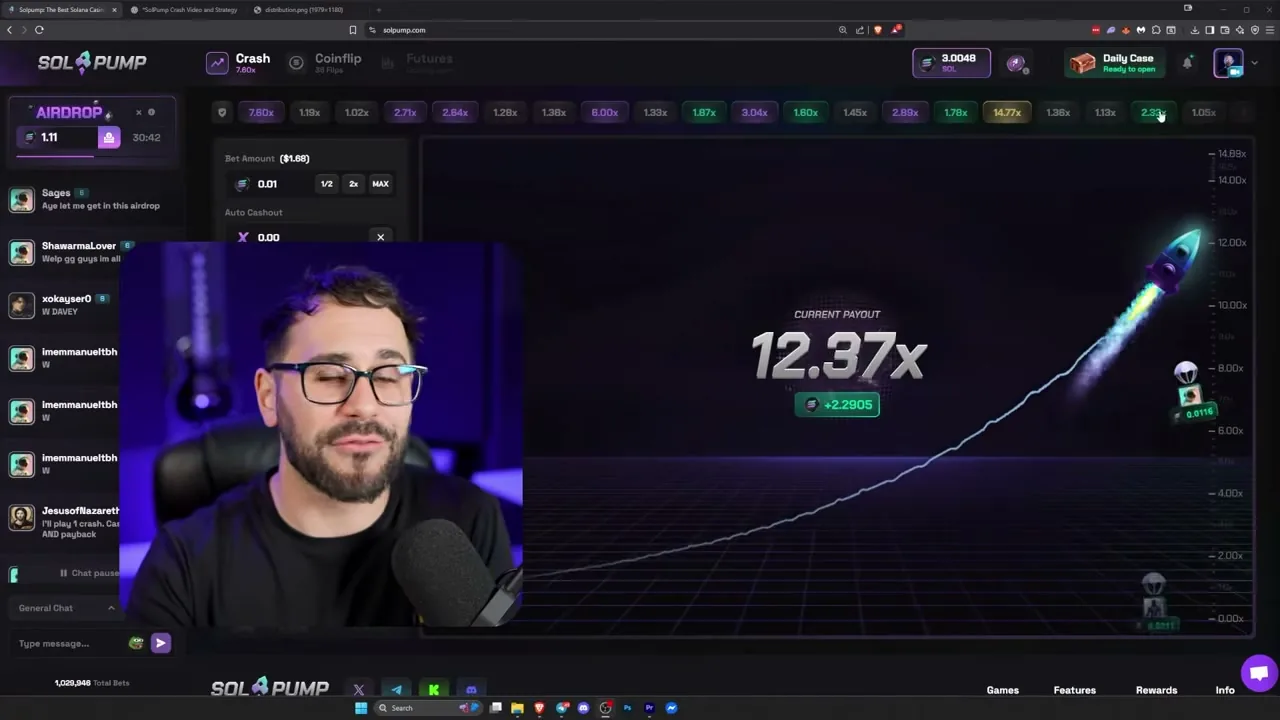Click the 1.87x history chip
The image size is (1280, 720).
coord(704,112)
